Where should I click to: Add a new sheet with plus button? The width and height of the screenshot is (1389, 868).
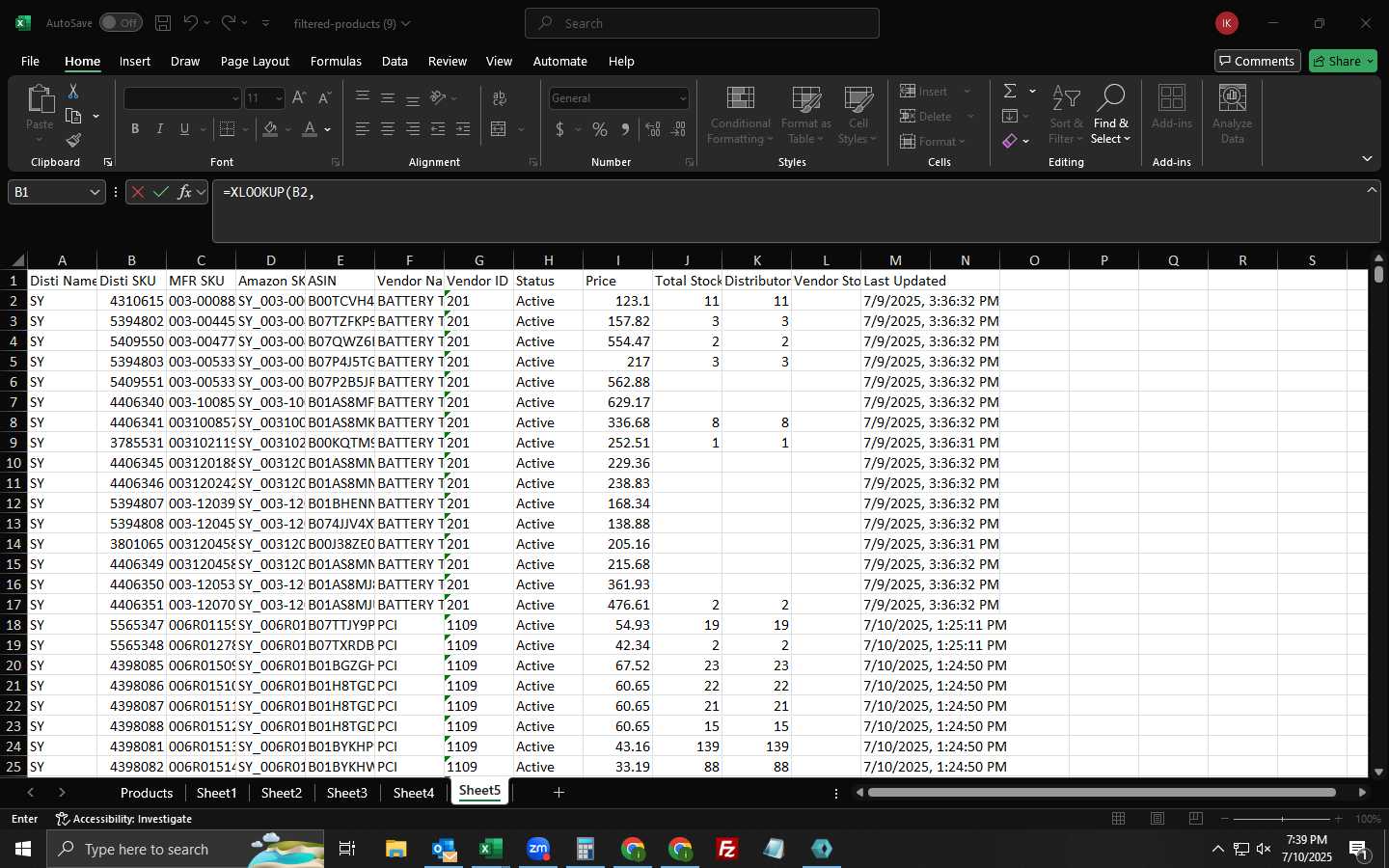[558, 793]
